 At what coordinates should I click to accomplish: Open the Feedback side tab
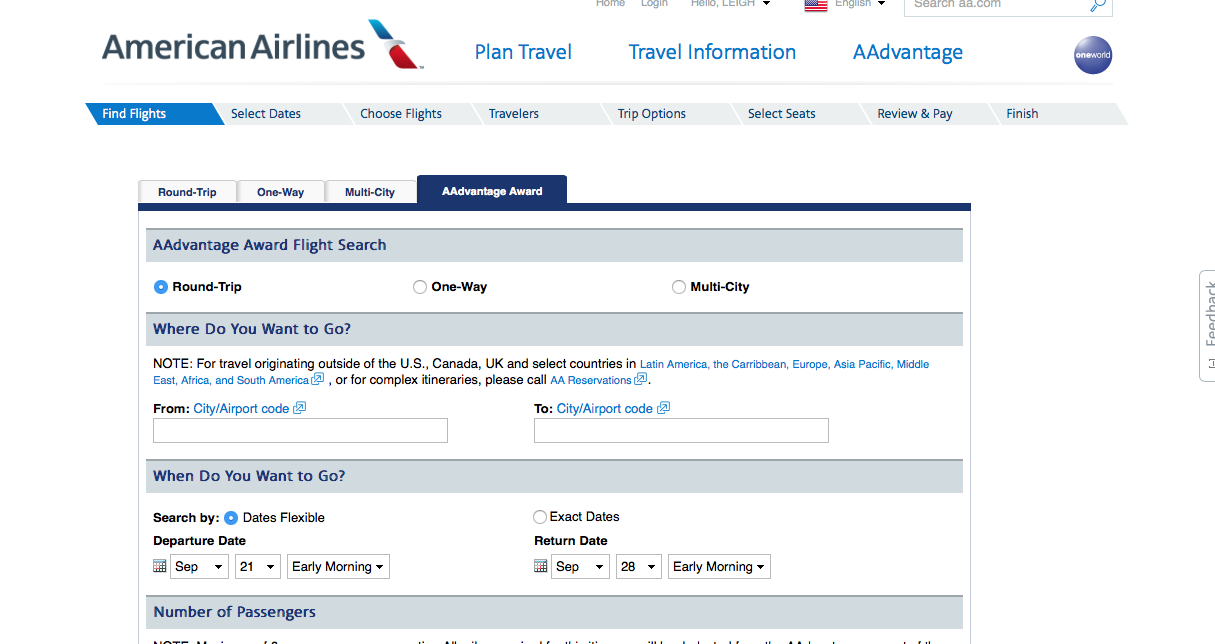1207,325
